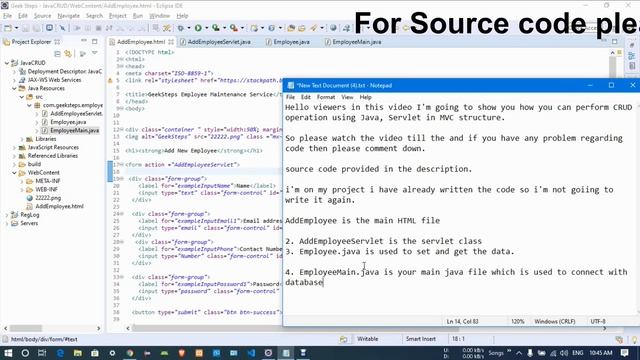Collapse the JavaCRUD project node
This screenshot has width=640, height=360.
pos(7,63)
